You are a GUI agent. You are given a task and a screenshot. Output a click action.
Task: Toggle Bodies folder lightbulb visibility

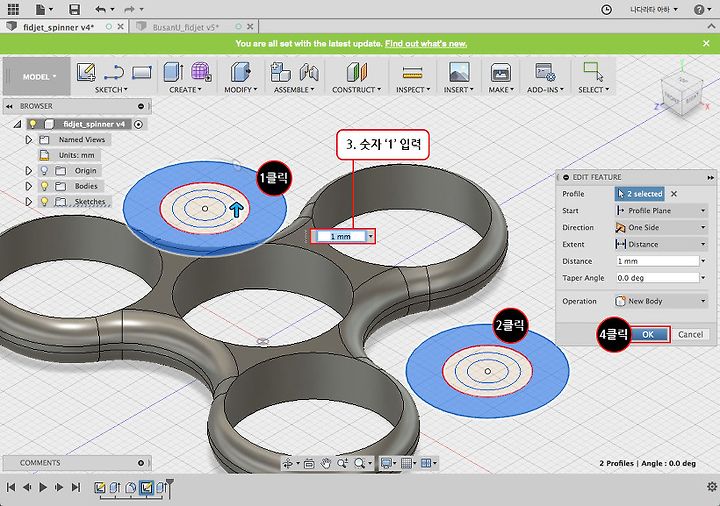44,186
